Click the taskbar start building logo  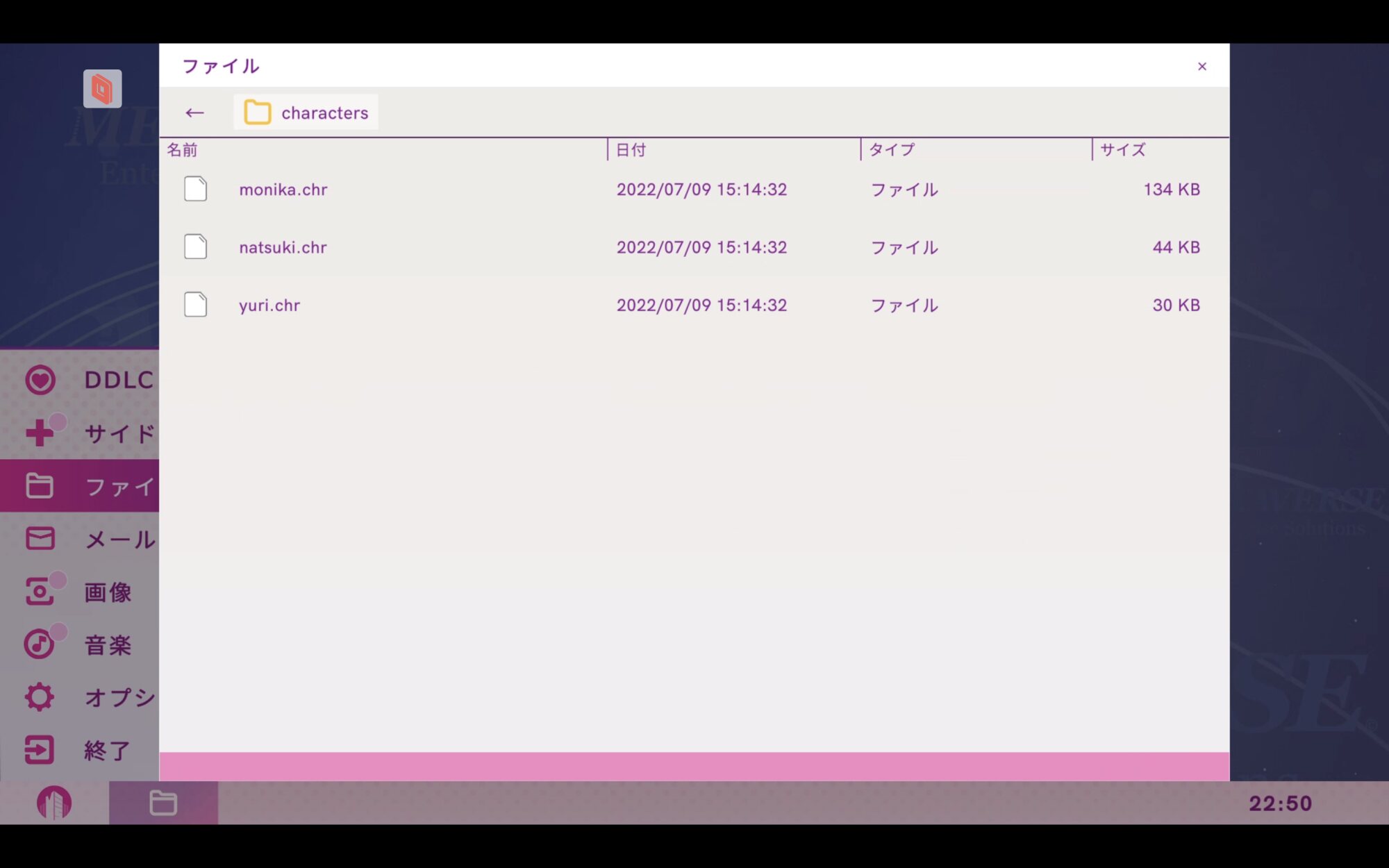point(54,803)
